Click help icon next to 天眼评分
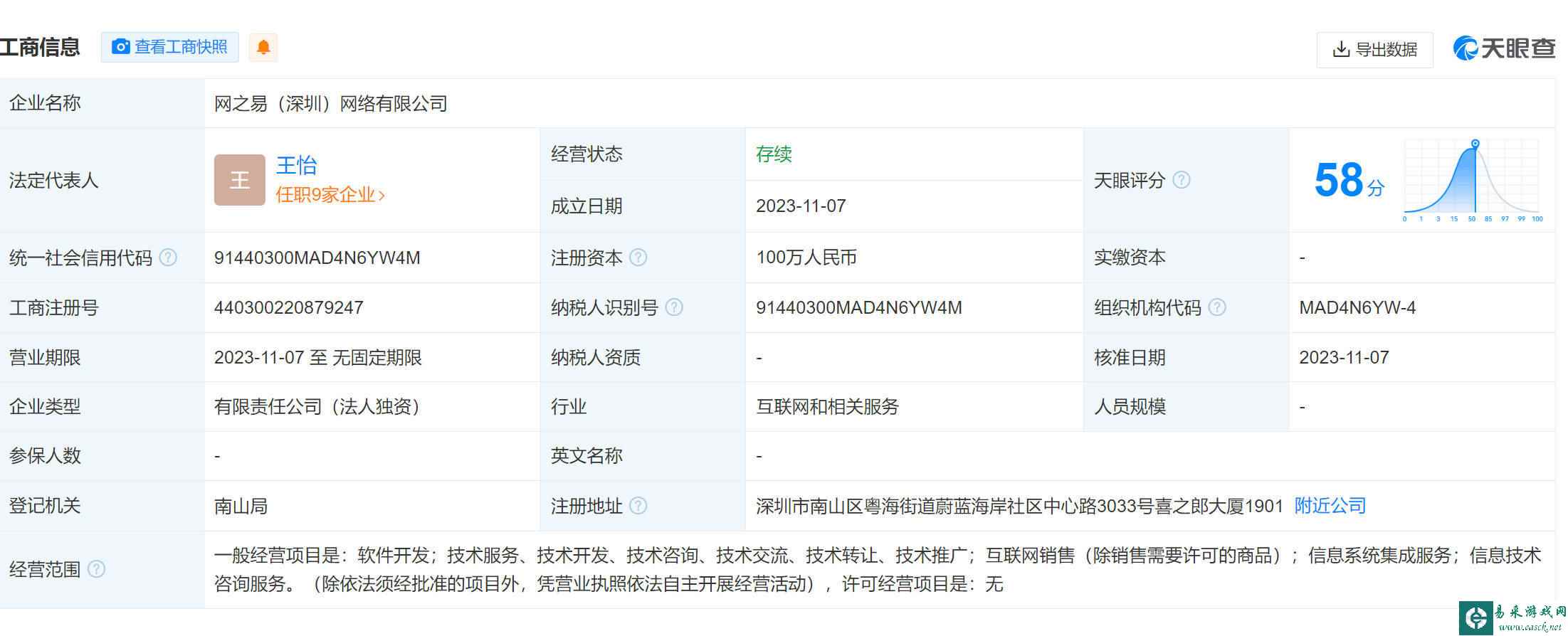 click(1181, 180)
